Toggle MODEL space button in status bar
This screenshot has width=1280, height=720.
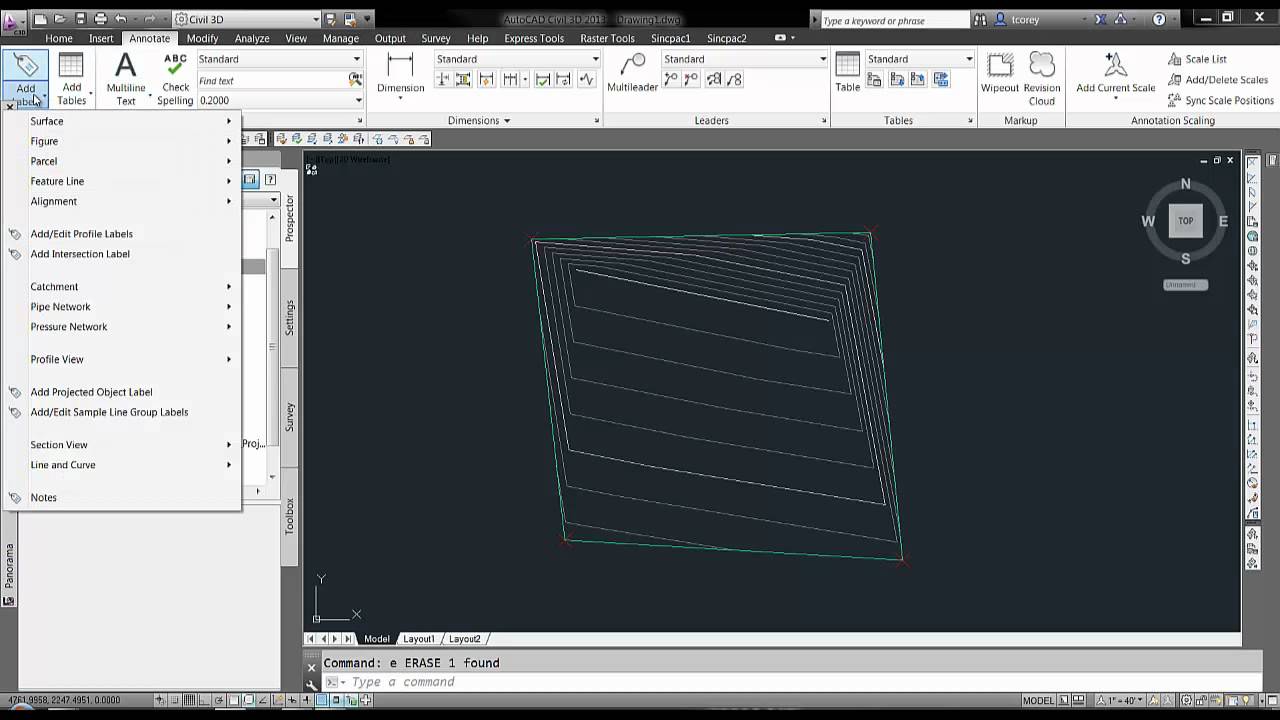1038,701
